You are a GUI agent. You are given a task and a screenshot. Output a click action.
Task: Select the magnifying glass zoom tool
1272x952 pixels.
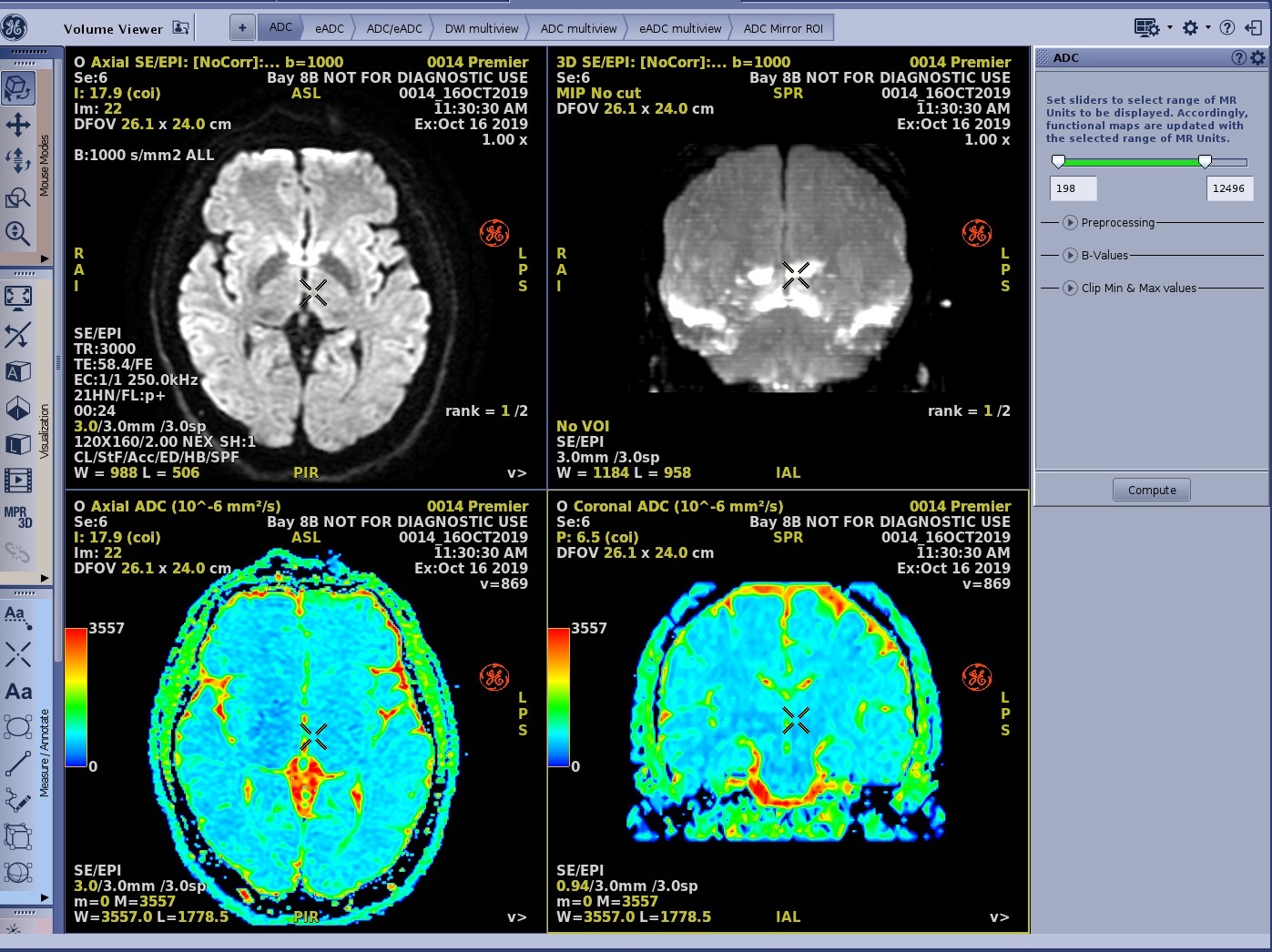tap(18, 233)
